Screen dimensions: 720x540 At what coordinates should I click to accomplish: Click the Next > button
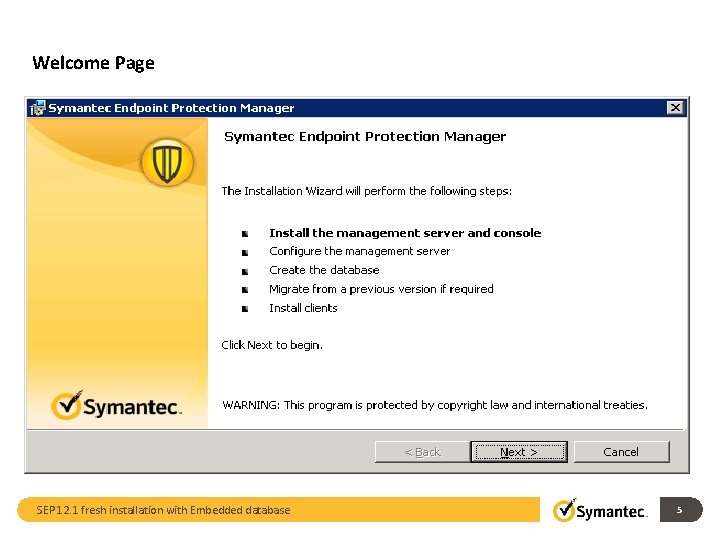519,452
